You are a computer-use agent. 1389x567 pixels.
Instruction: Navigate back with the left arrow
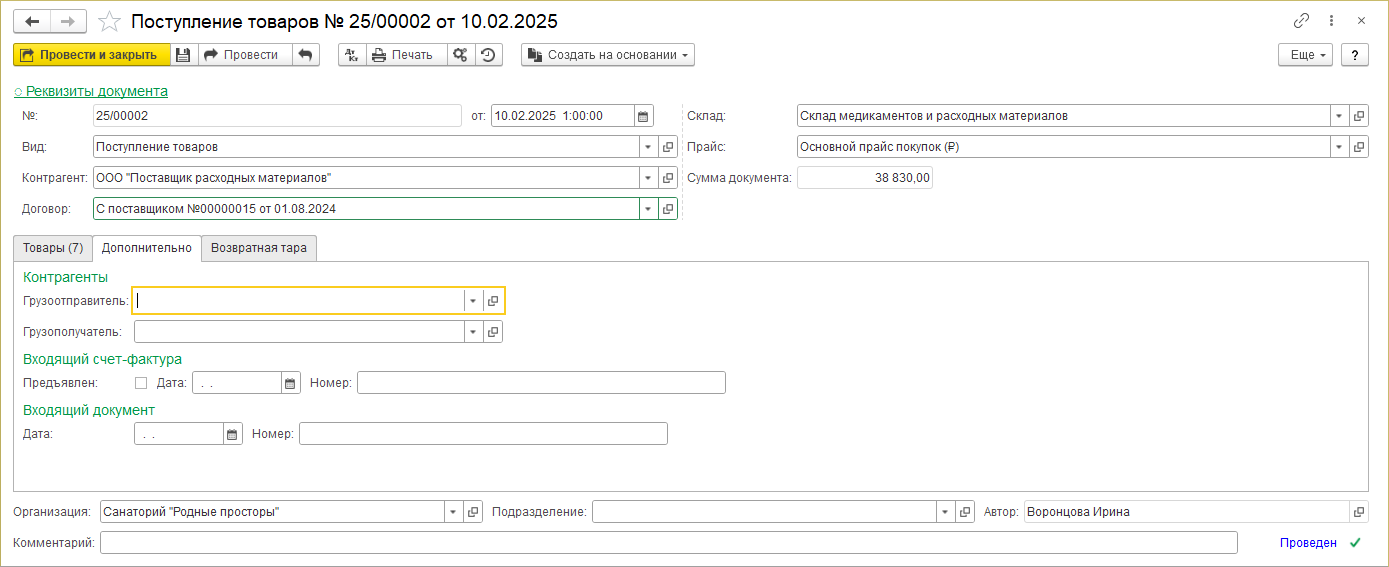[32, 21]
